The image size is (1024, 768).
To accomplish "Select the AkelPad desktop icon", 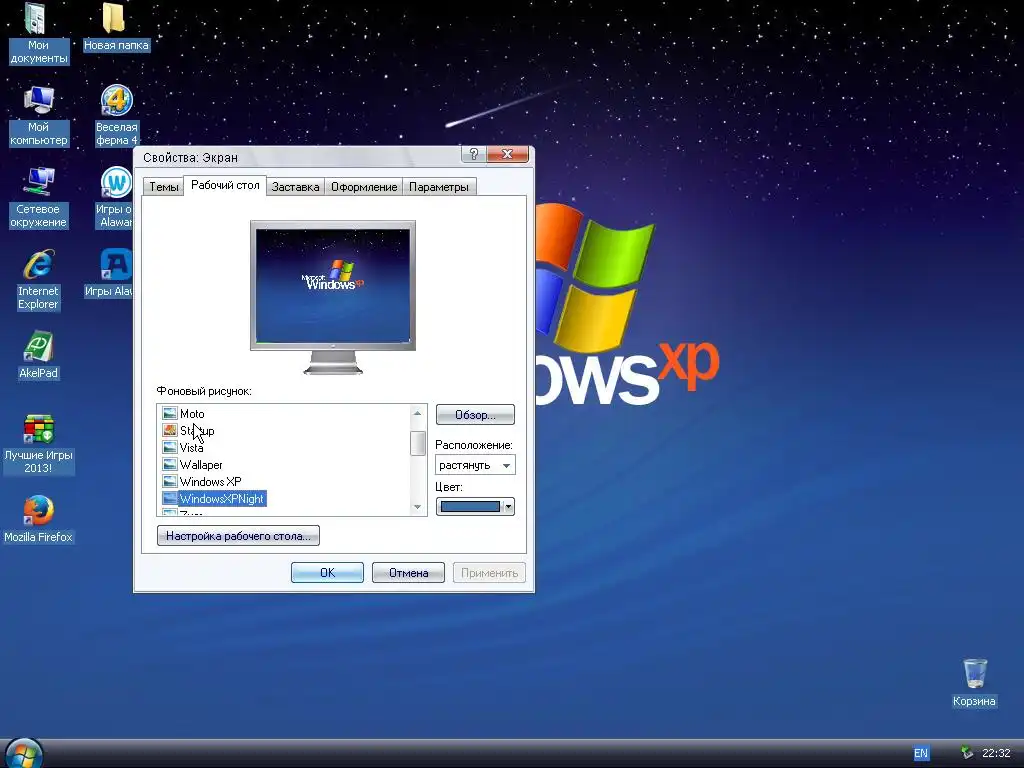I will tap(38, 355).
